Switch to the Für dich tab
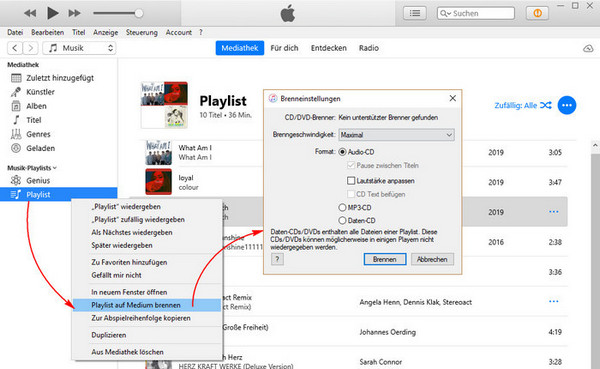The width and height of the screenshot is (600, 369). point(284,48)
